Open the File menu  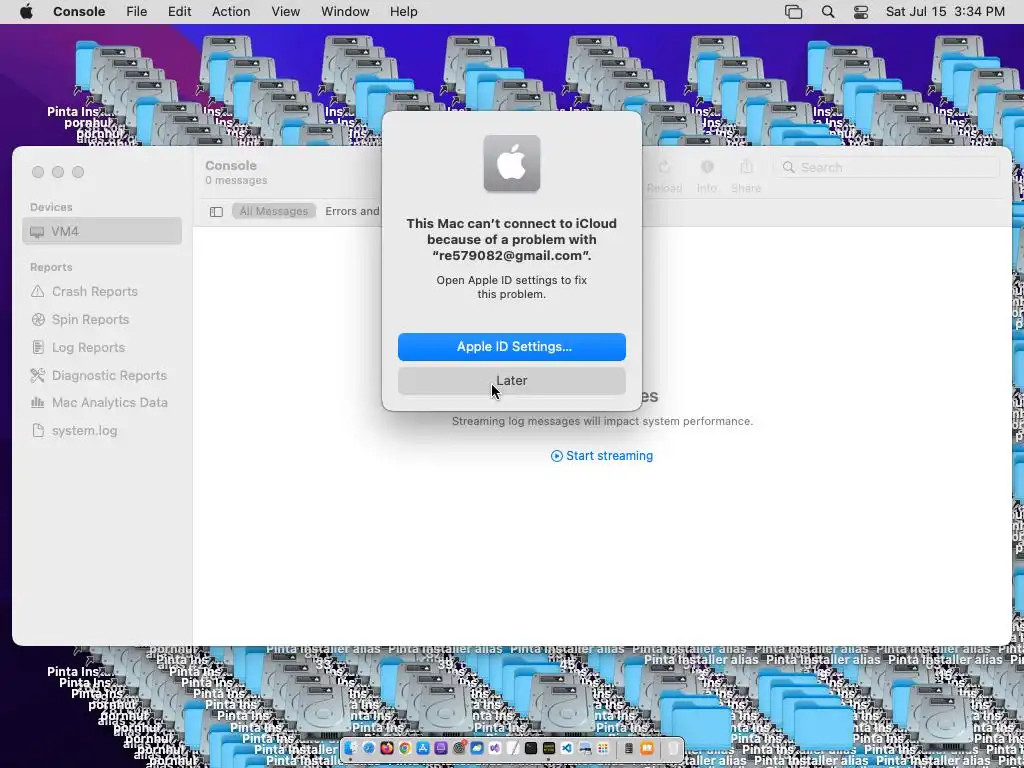pyautogui.click(x=136, y=12)
